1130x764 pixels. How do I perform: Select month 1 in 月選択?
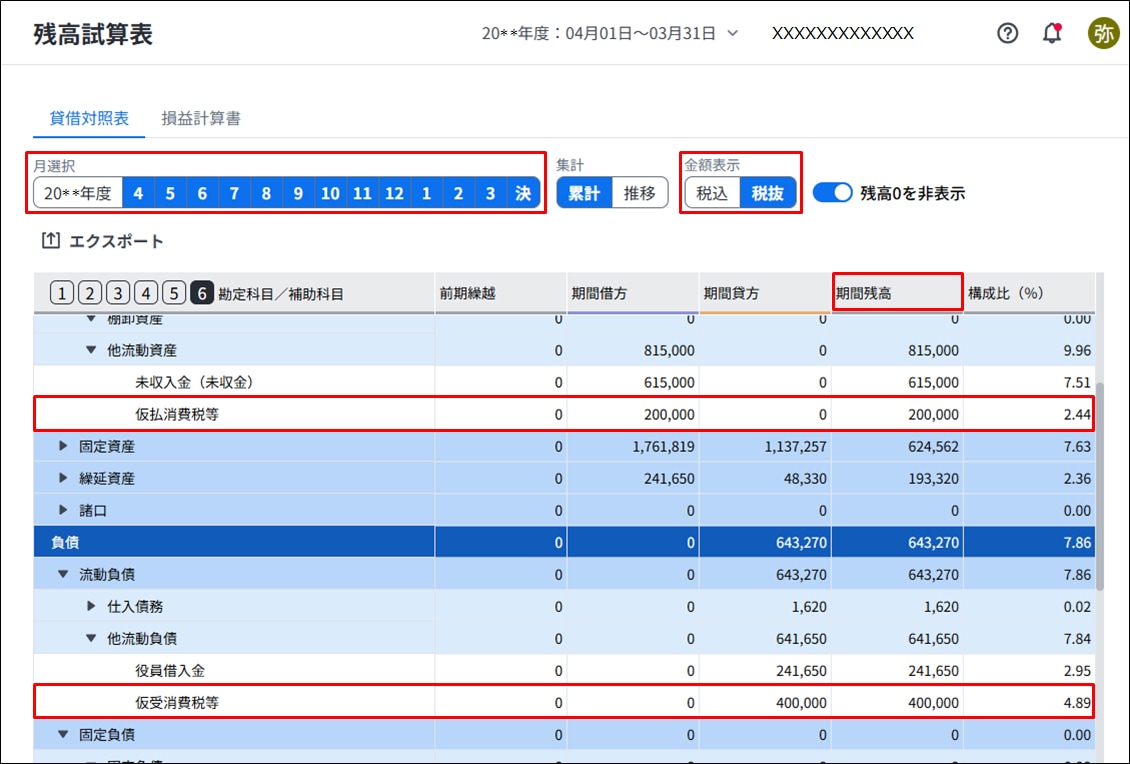click(x=427, y=193)
